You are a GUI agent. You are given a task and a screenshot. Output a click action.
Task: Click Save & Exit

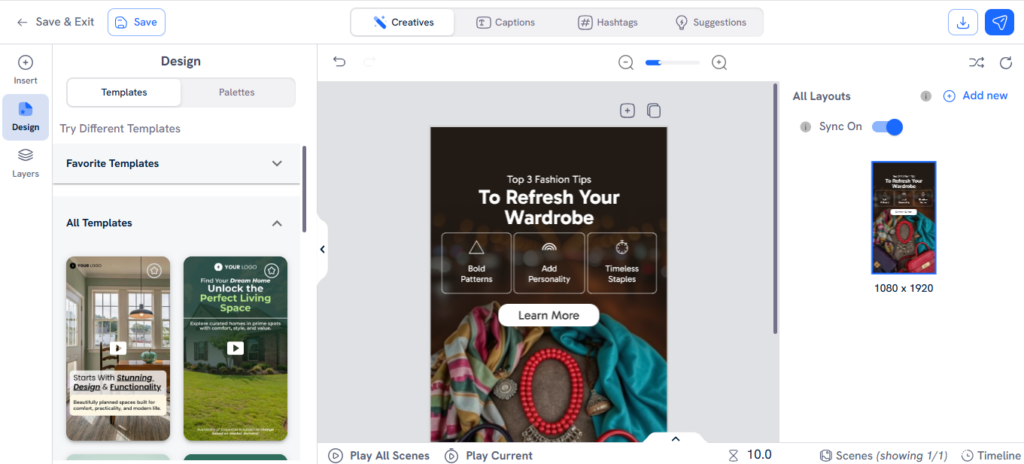(65, 22)
